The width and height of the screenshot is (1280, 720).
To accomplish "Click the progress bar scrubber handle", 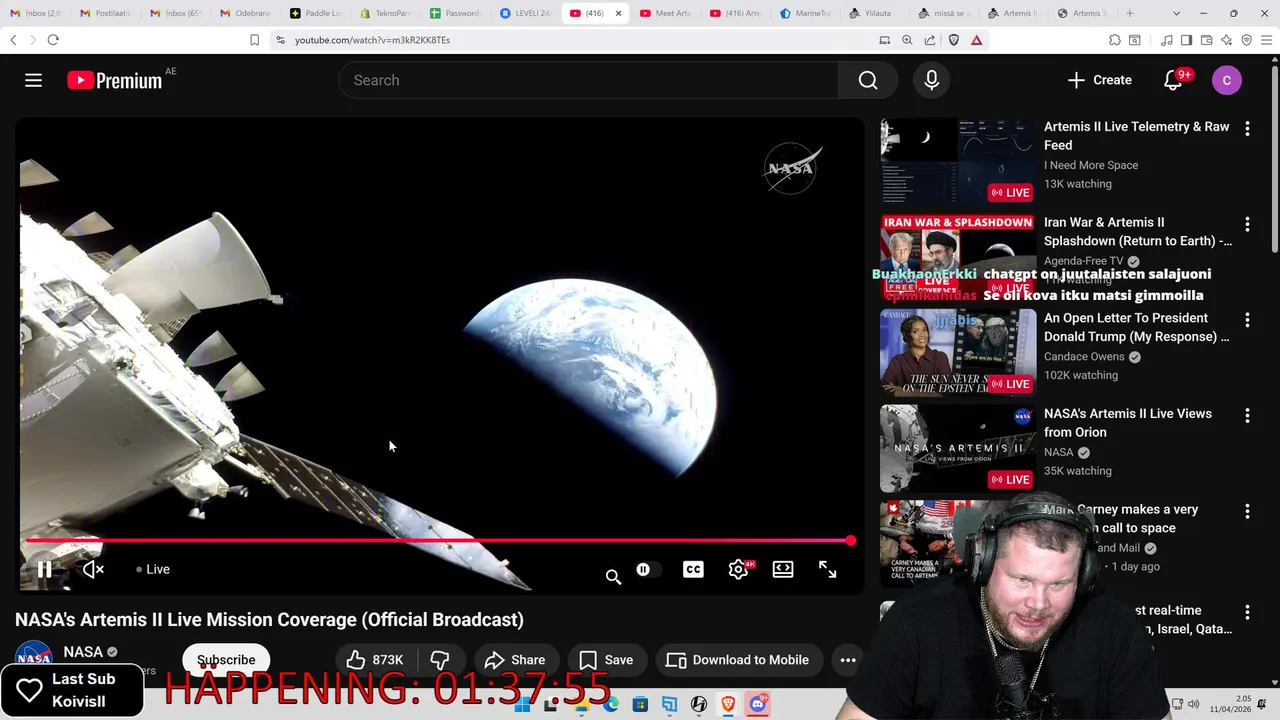I will click(850, 540).
